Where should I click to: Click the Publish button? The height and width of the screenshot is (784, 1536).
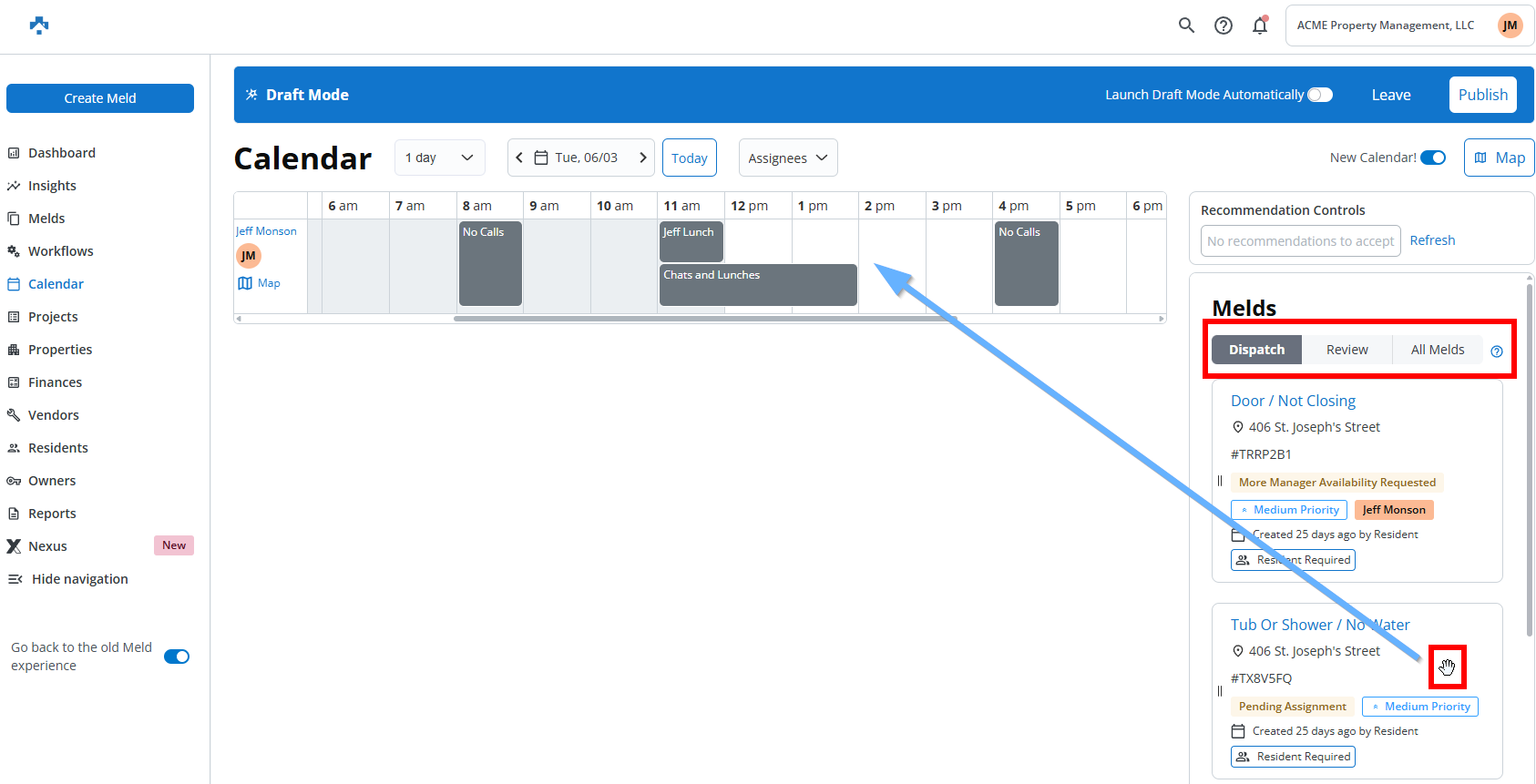(x=1482, y=95)
